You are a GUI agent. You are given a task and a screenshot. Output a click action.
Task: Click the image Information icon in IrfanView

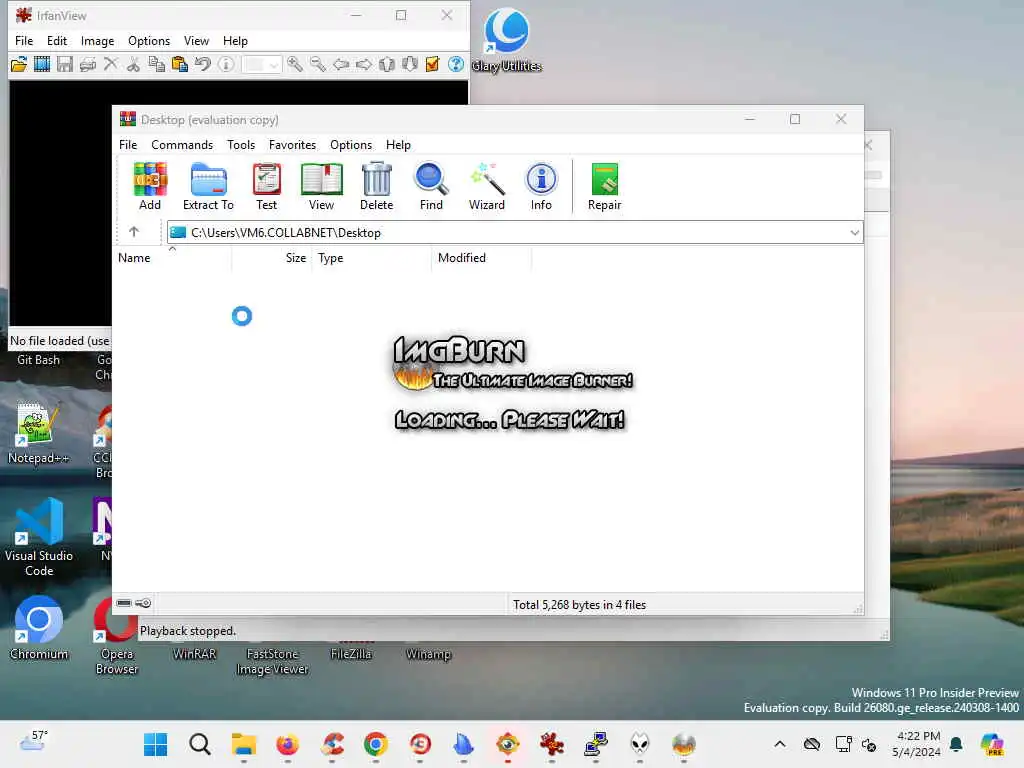[x=226, y=64]
